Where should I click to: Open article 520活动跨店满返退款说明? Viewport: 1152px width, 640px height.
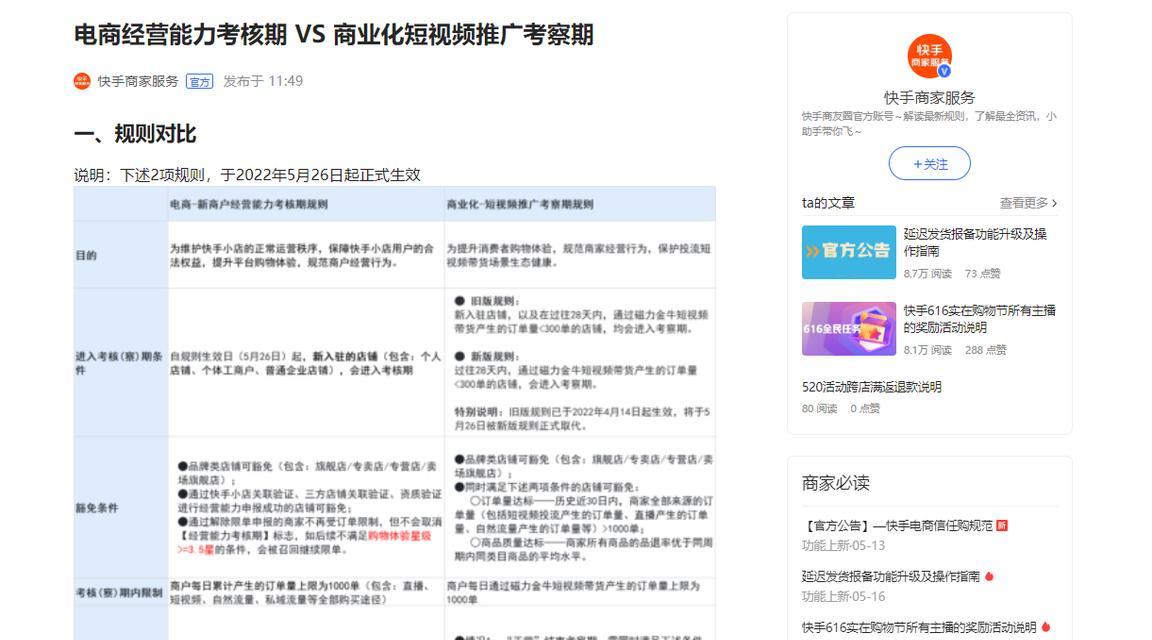[871, 386]
